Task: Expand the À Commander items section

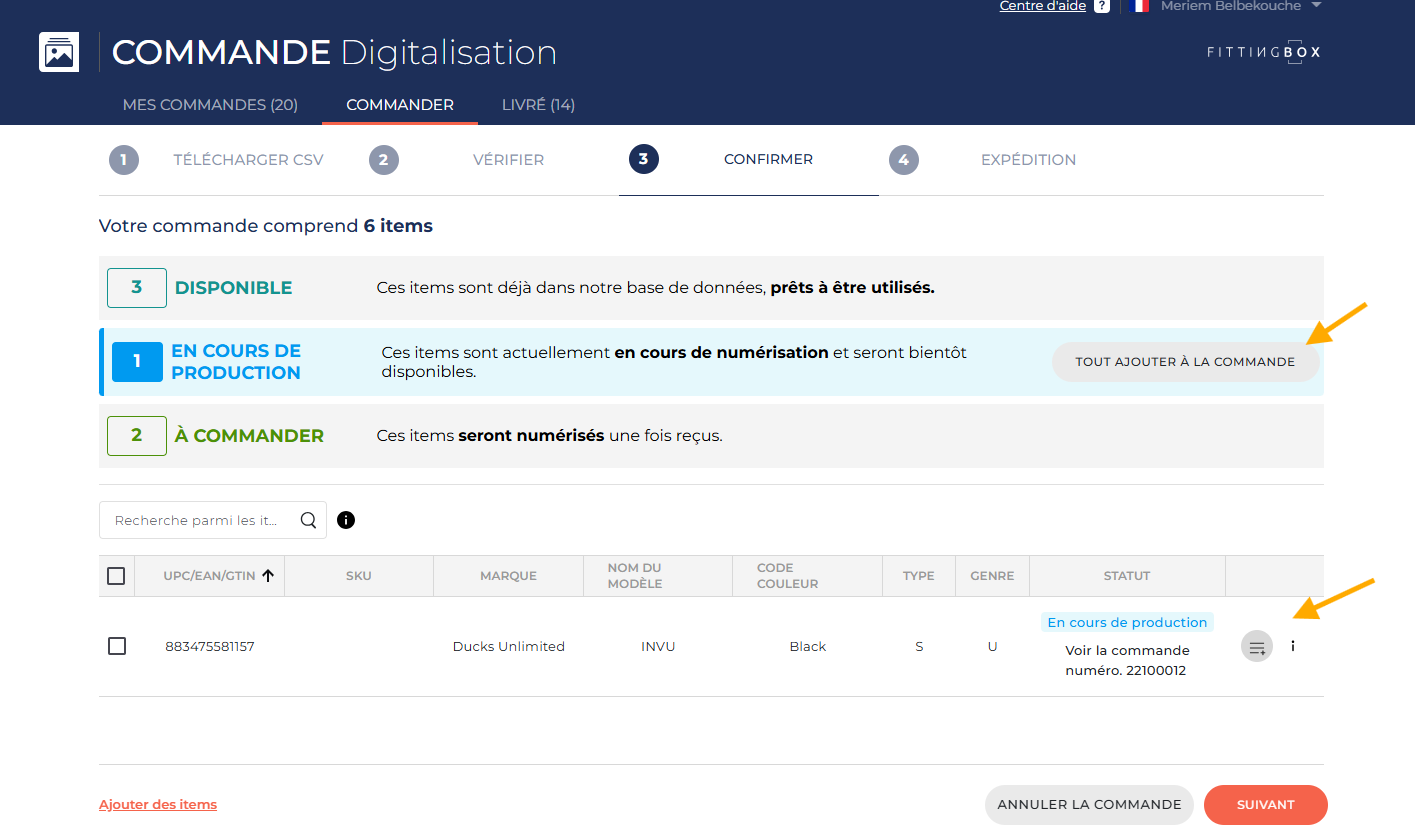Action: [x=249, y=436]
